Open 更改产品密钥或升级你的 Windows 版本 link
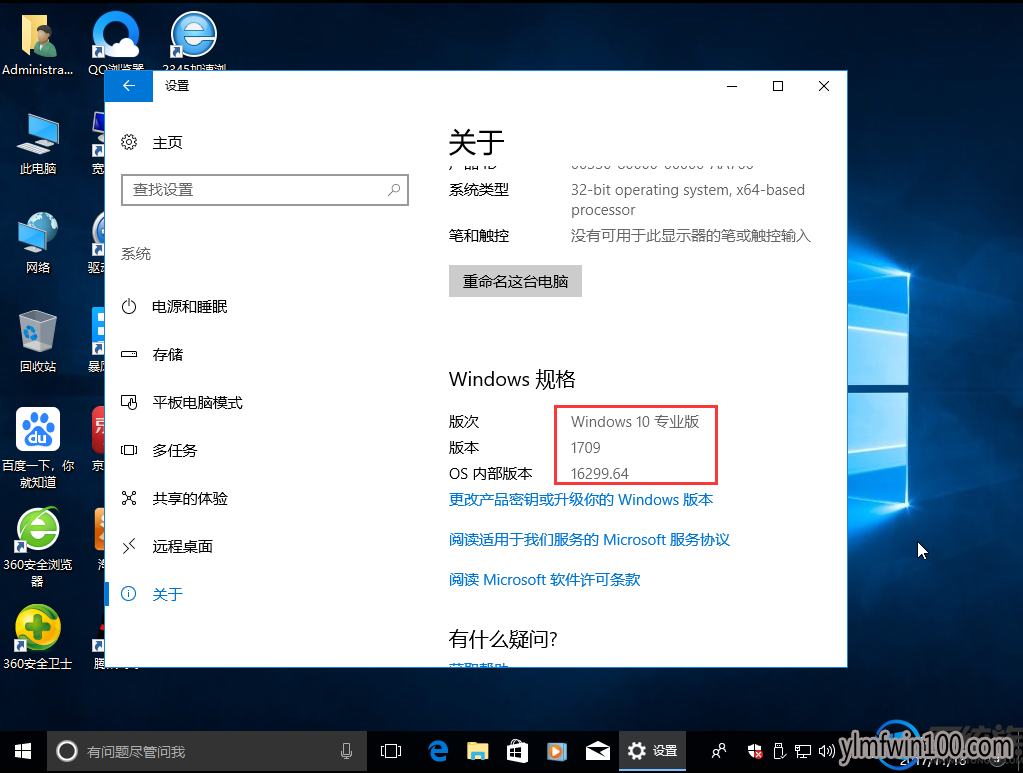The width and height of the screenshot is (1023, 773). coord(581,500)
